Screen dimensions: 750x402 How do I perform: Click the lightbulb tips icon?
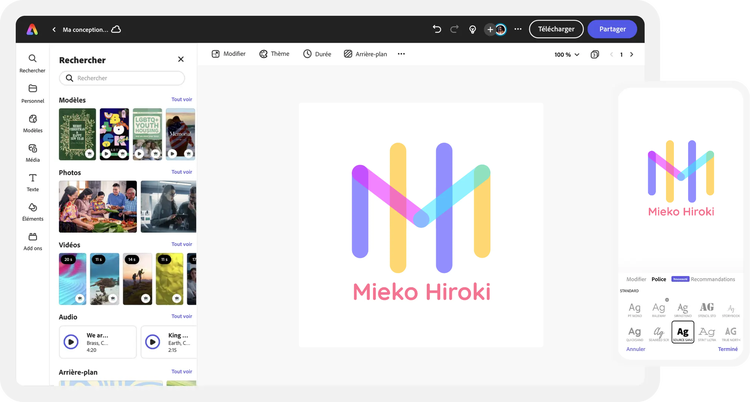coord(472,29)
